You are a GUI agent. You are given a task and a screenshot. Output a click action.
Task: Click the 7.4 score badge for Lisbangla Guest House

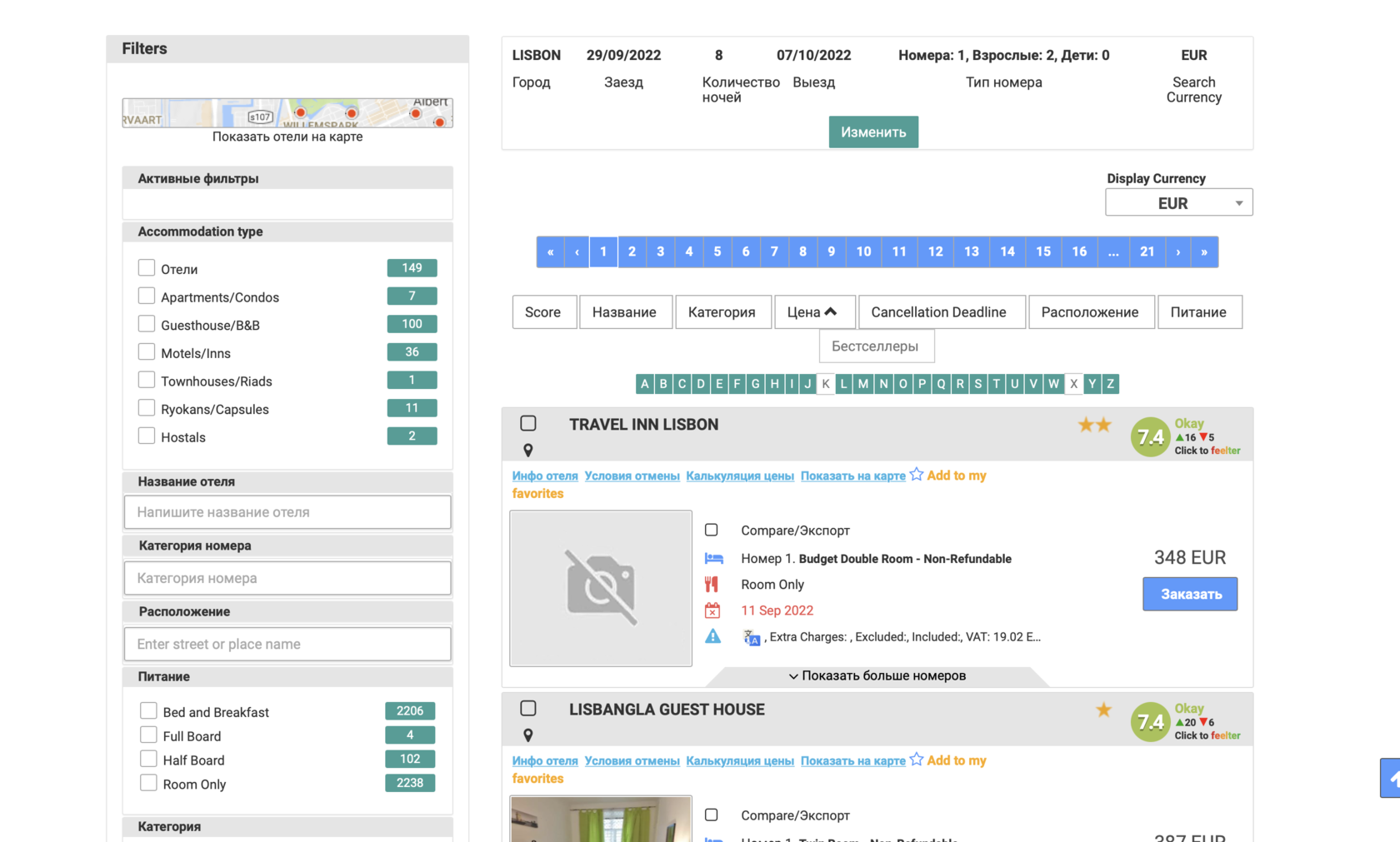pyautogui.click(x=1150, y=721)
